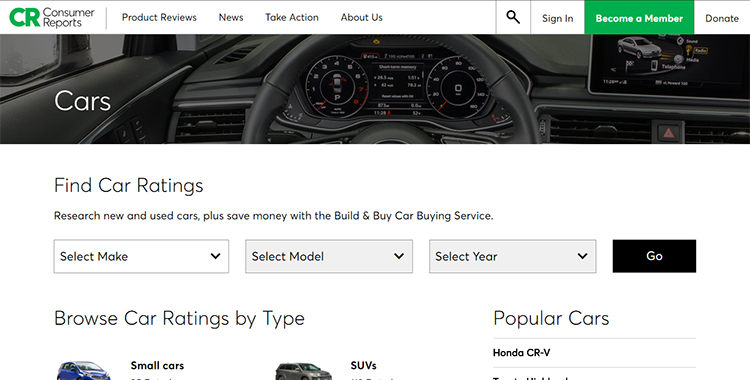Open the Take Action menu

coord(292,17)
